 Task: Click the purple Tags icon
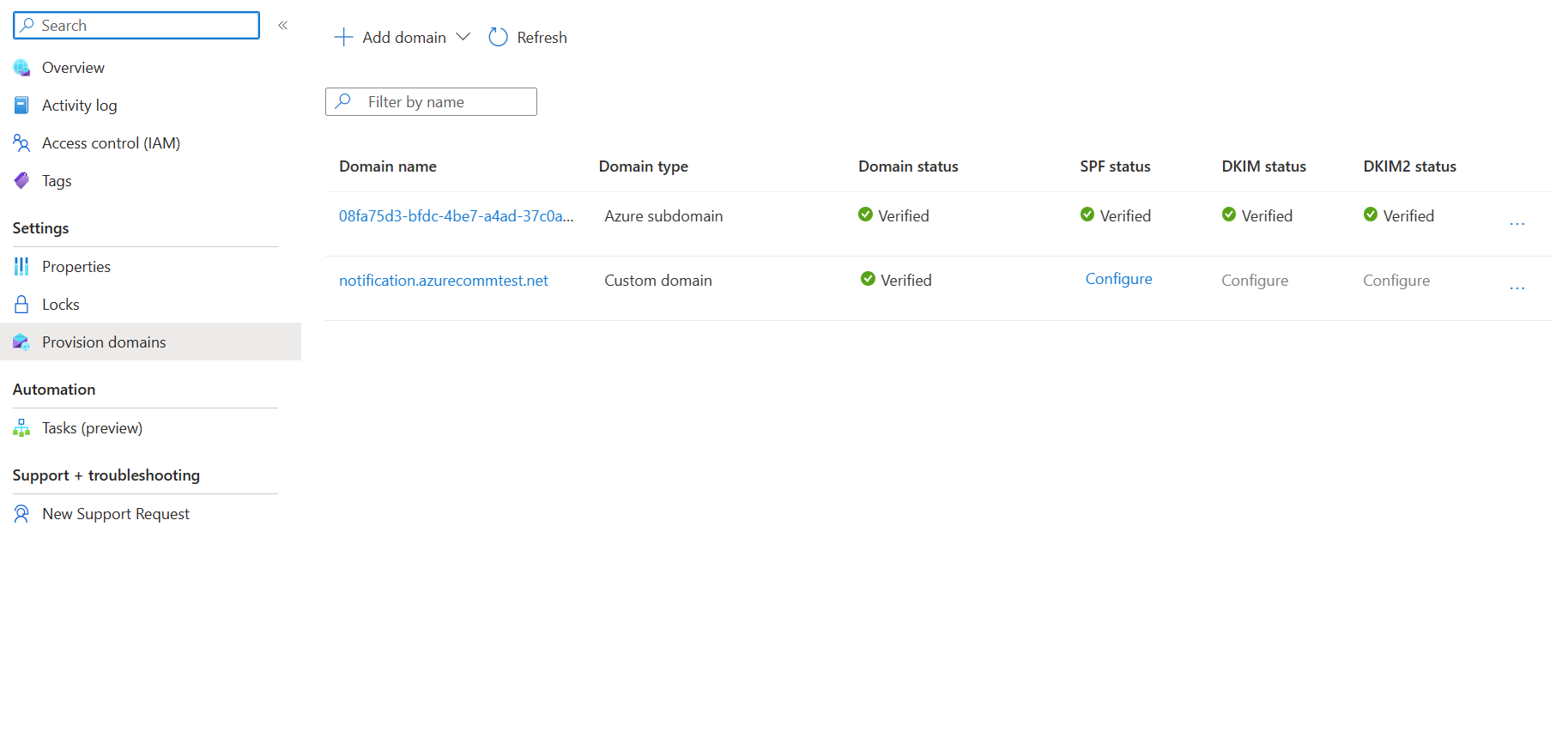coord(21,181)
